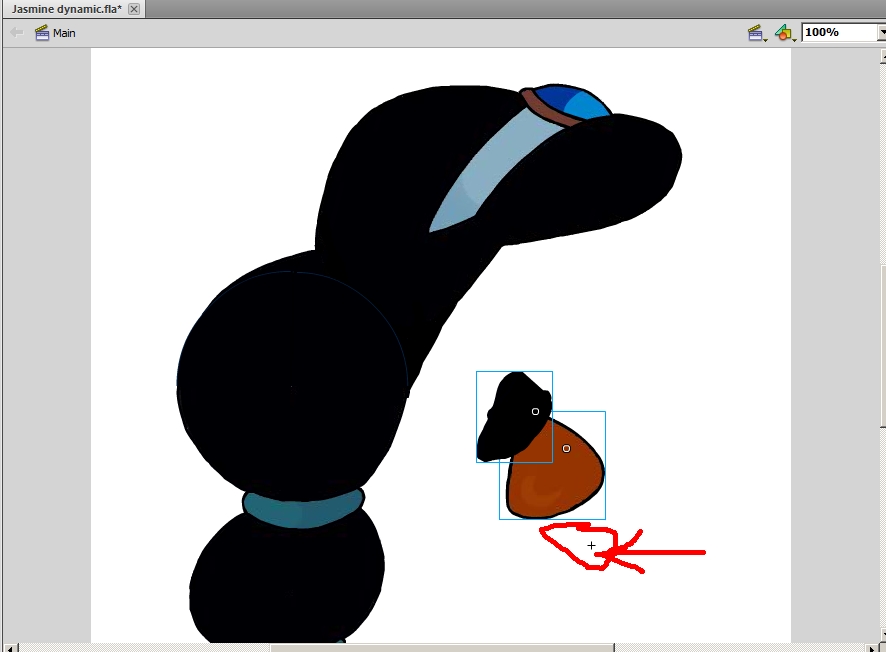Viewport: 886px width, 652px height.
Task: Click the Main scene clapperboard icon
Action: [x=42, y=33]
